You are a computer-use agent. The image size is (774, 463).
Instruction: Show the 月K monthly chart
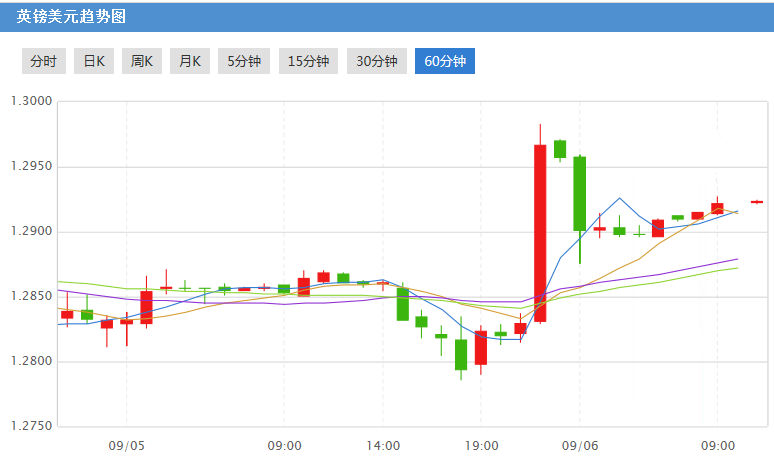click(x=190, y=61)
